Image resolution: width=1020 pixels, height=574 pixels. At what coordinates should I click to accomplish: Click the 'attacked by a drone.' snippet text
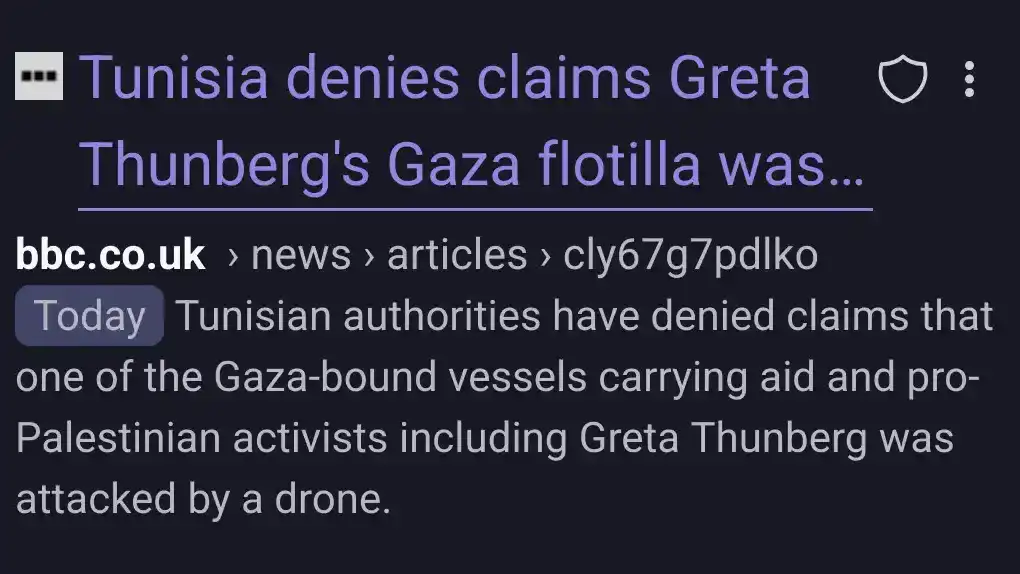point(203,498)
